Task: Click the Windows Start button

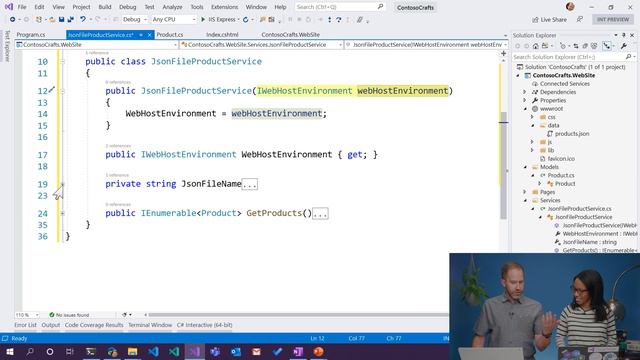Action: click(x=10, y=351)
